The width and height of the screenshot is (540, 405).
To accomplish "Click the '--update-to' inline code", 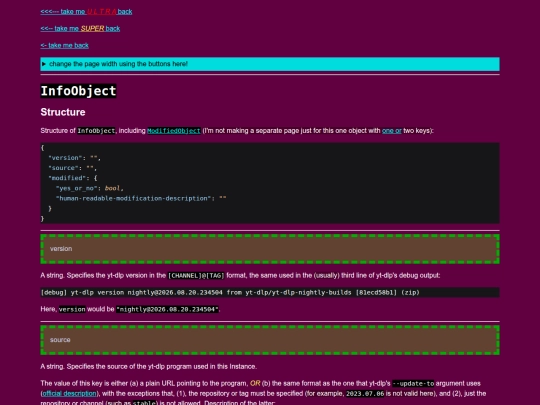I will [413, 383].
